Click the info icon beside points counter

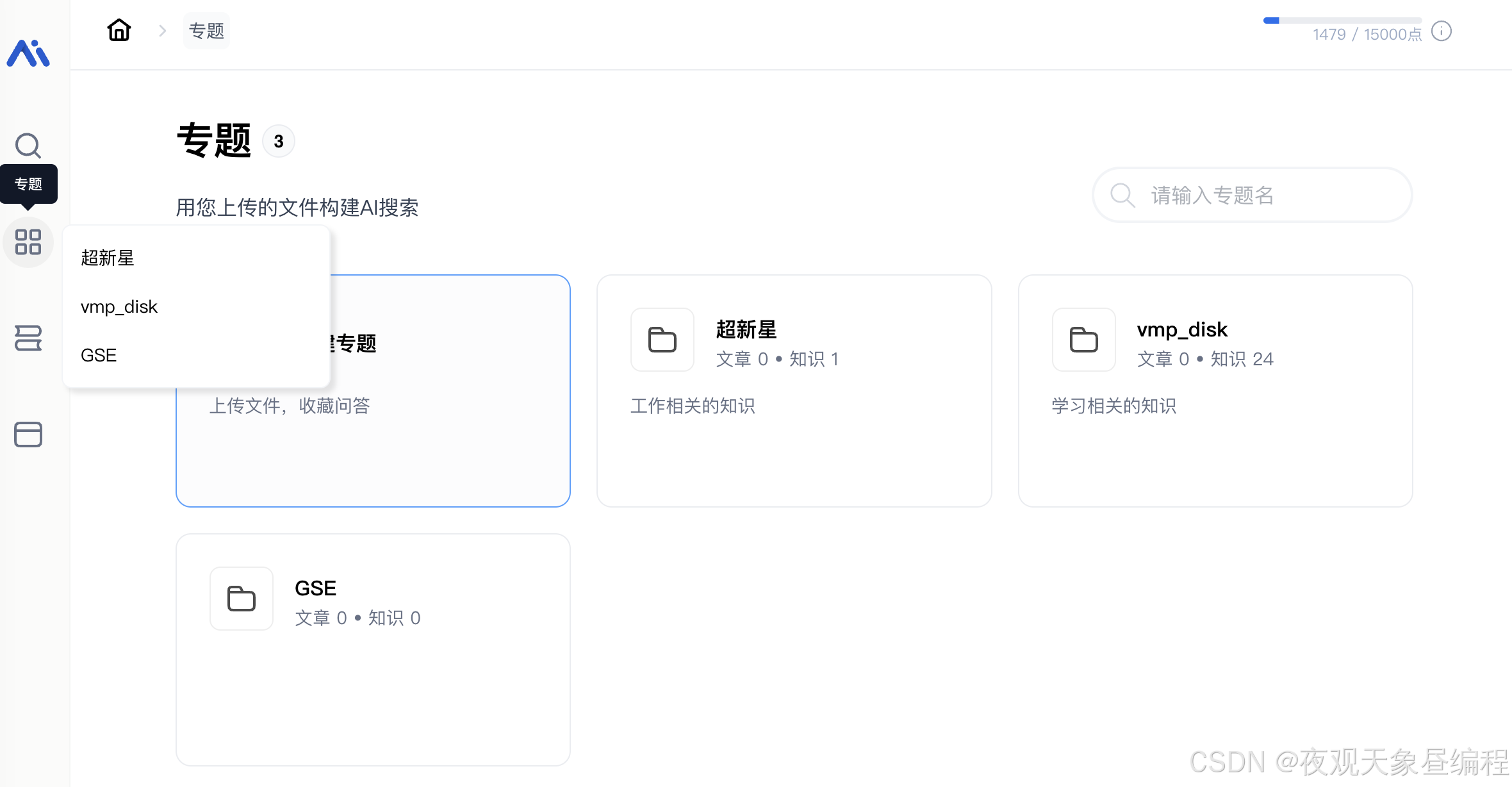[x=1441, y=31]
